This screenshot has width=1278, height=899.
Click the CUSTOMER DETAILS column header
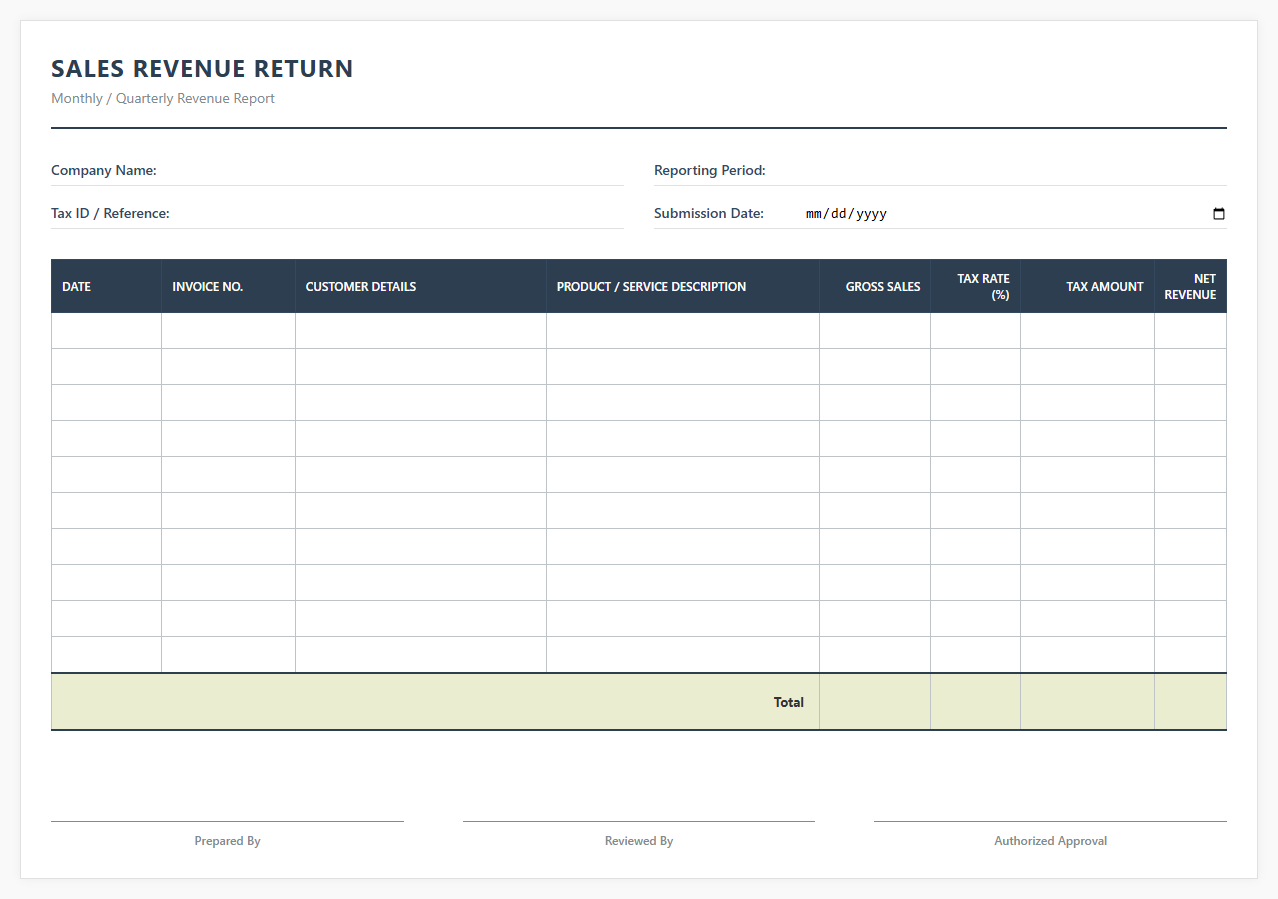421,286
